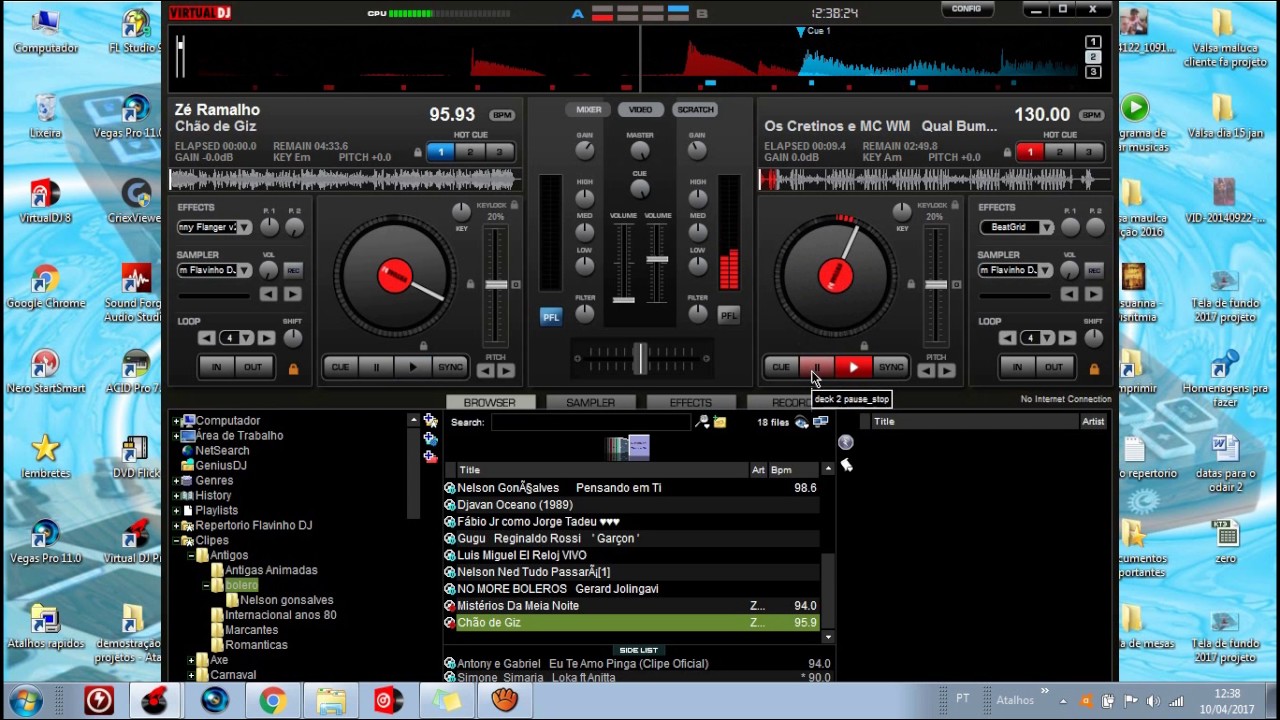1280x720 pixels.
Task: Click the crossfader handle
Action: pyautogui.click(x=640, y=358)
